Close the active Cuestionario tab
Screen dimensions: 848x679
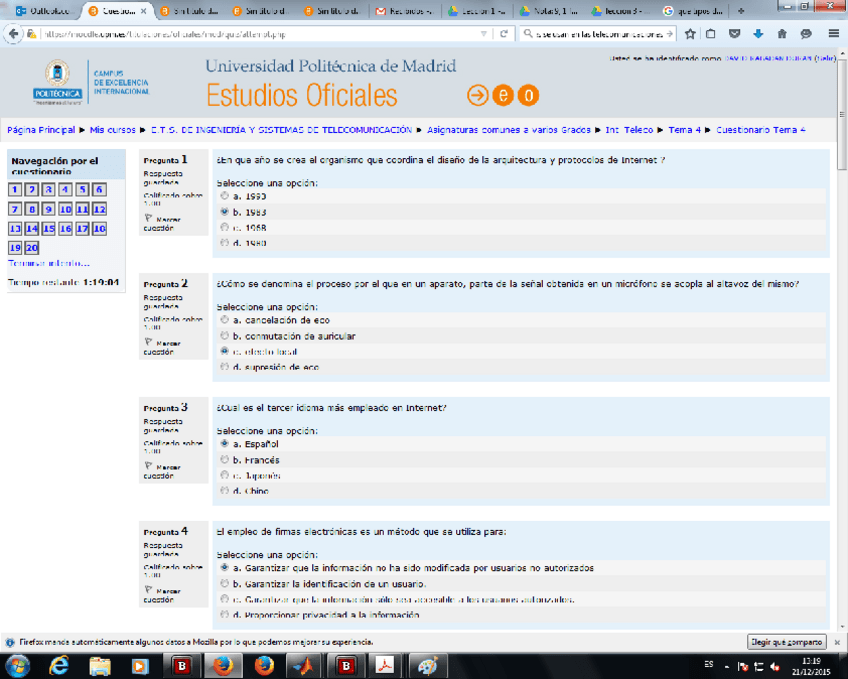point(143,11)
